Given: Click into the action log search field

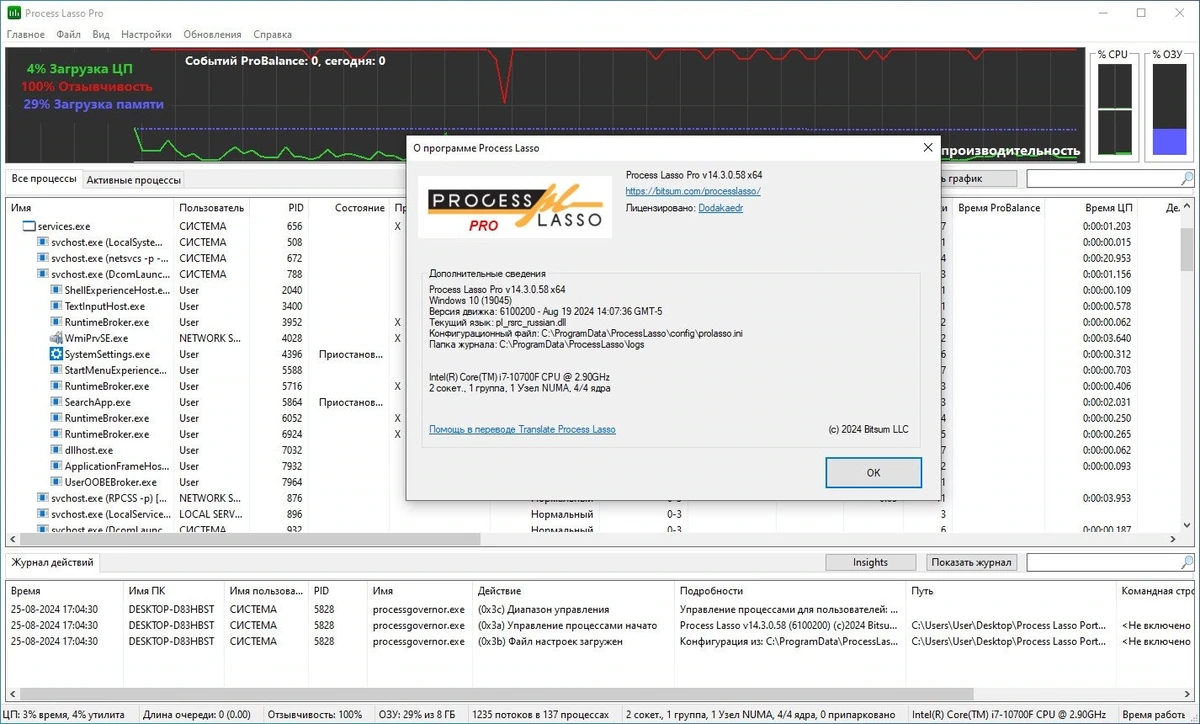Looking at the screenshot, I should click(1103, 563).
